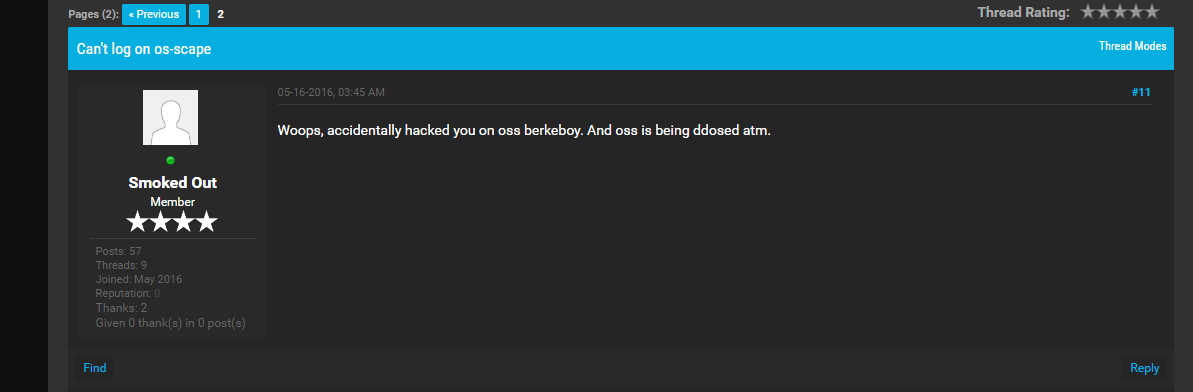Screen dimensions: 1193x392
Task: Click the member rank stars under Member
Action: point(172,222)
